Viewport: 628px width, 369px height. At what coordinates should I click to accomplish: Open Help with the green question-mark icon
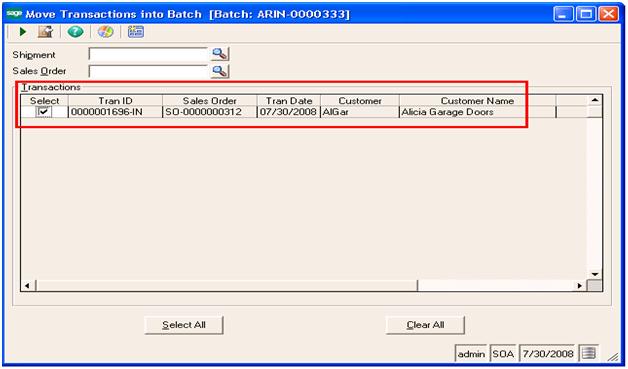pos(75,32)
